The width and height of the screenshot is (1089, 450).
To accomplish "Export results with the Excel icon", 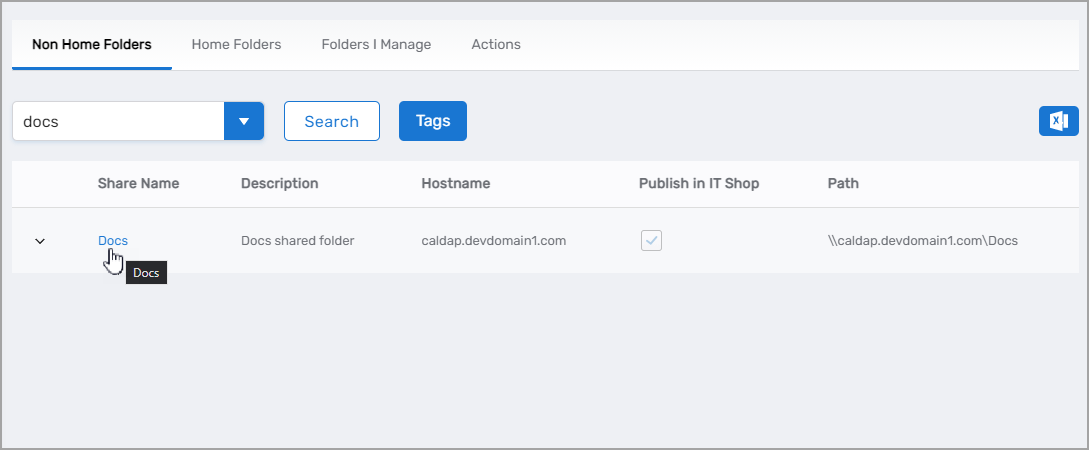I will point(1058,121).
